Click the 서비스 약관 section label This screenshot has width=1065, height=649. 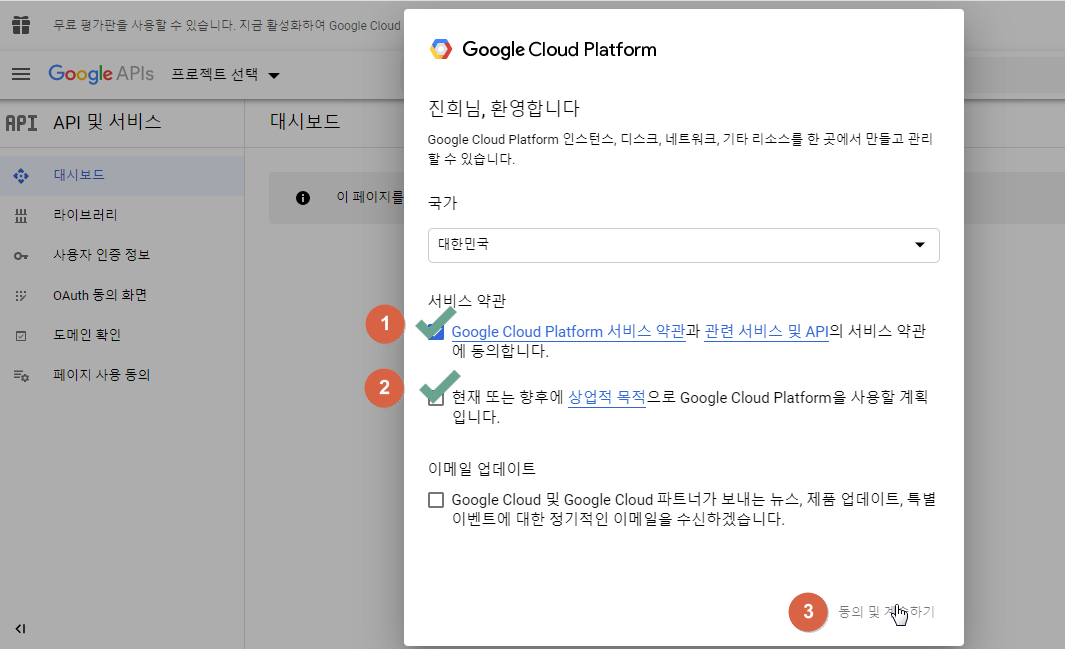tap(467, 301)
